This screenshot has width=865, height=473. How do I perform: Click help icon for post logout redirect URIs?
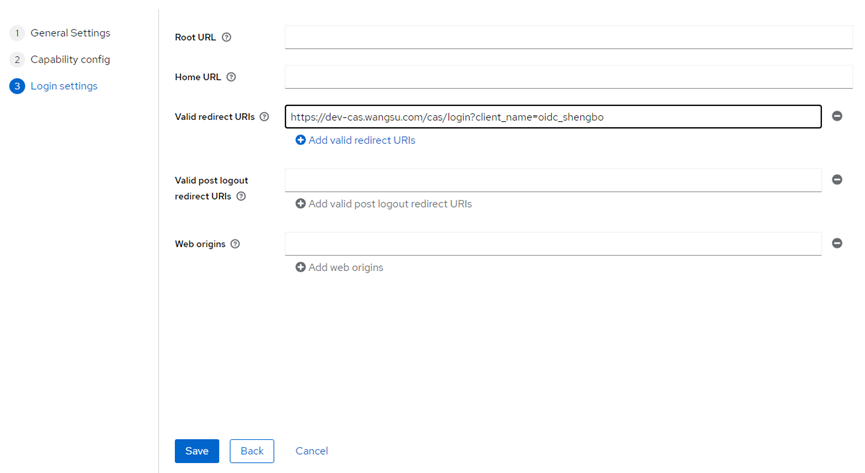tap(241, 197)
